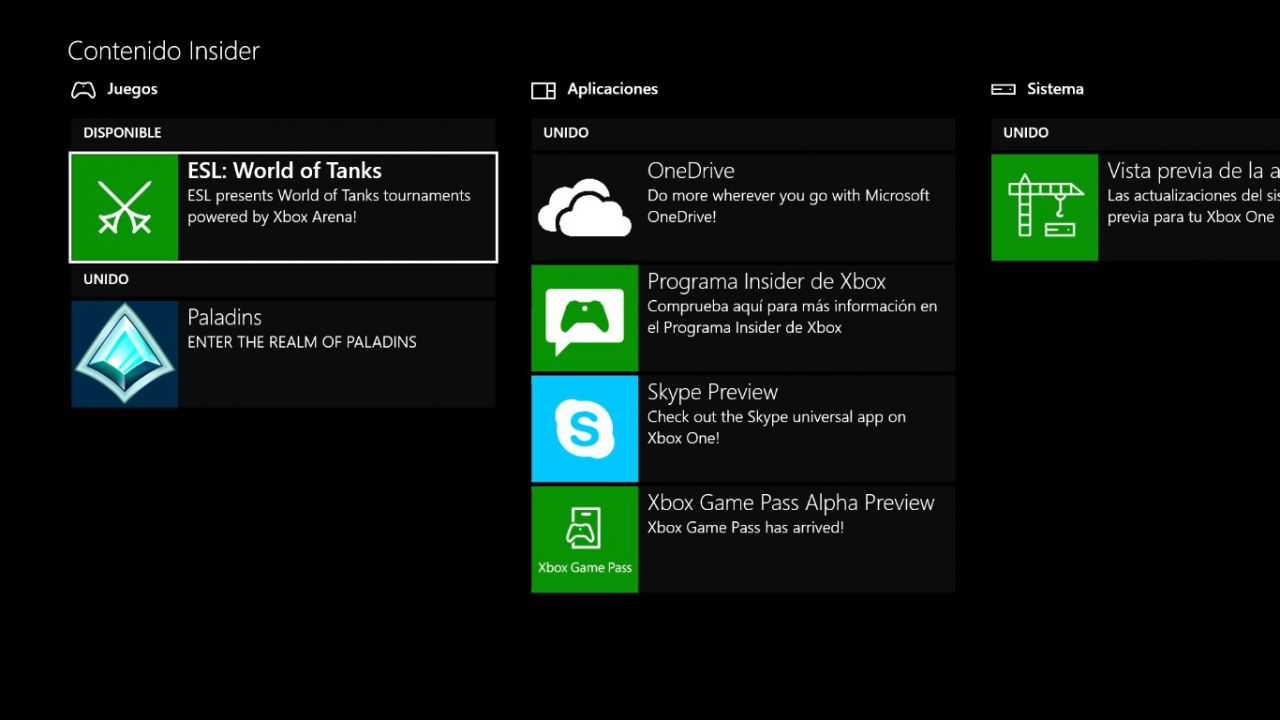The height and width of the screenshot is (720, 1280).
Task: Click the DISPONIBLE section header
Action: (x=121, y=132)
